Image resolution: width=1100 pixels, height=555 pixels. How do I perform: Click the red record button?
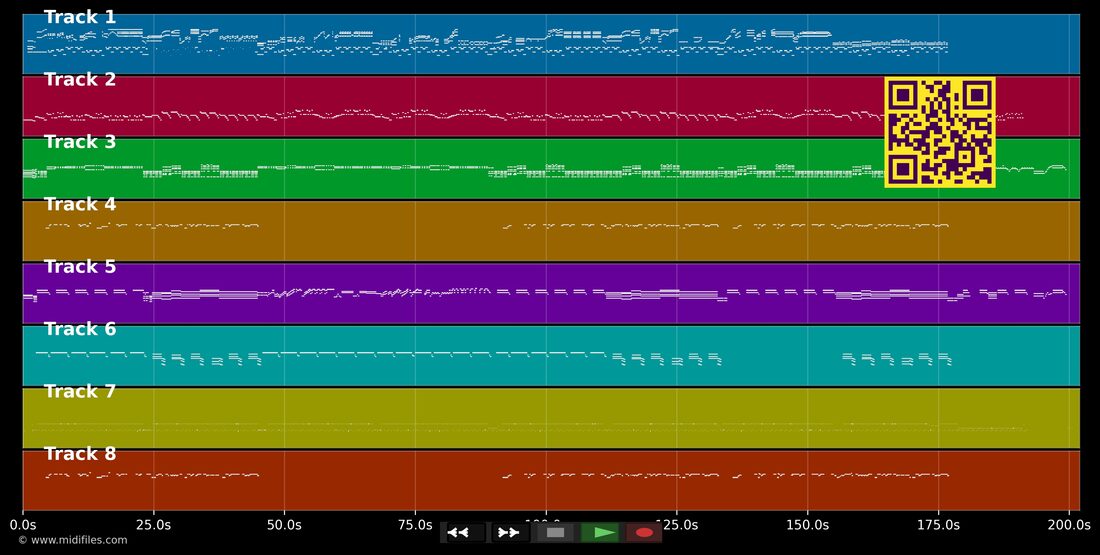click(x=644, y=533)
